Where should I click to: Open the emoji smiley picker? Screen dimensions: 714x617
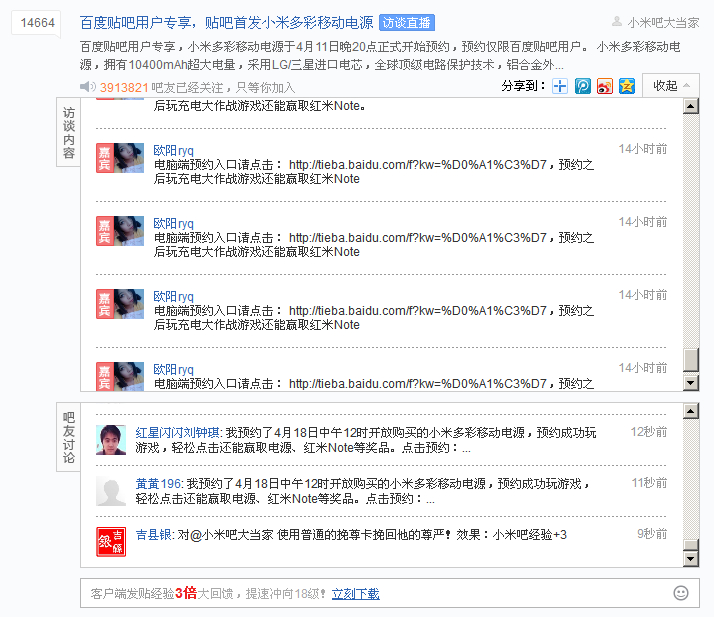pyautogui.click(x=681, y=593)
